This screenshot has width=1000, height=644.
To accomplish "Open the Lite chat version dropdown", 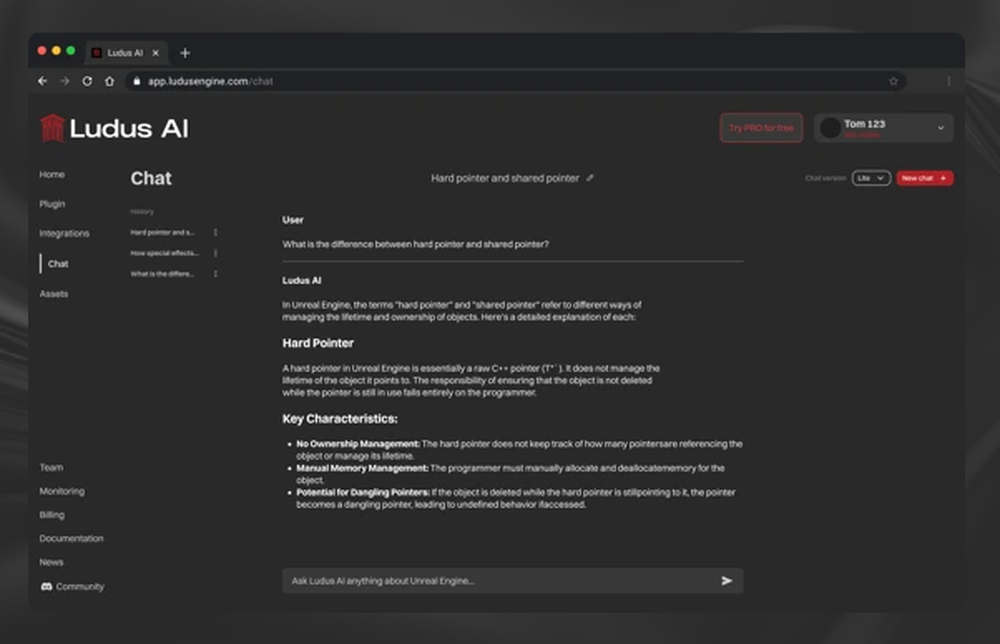I will click(871, 178).
